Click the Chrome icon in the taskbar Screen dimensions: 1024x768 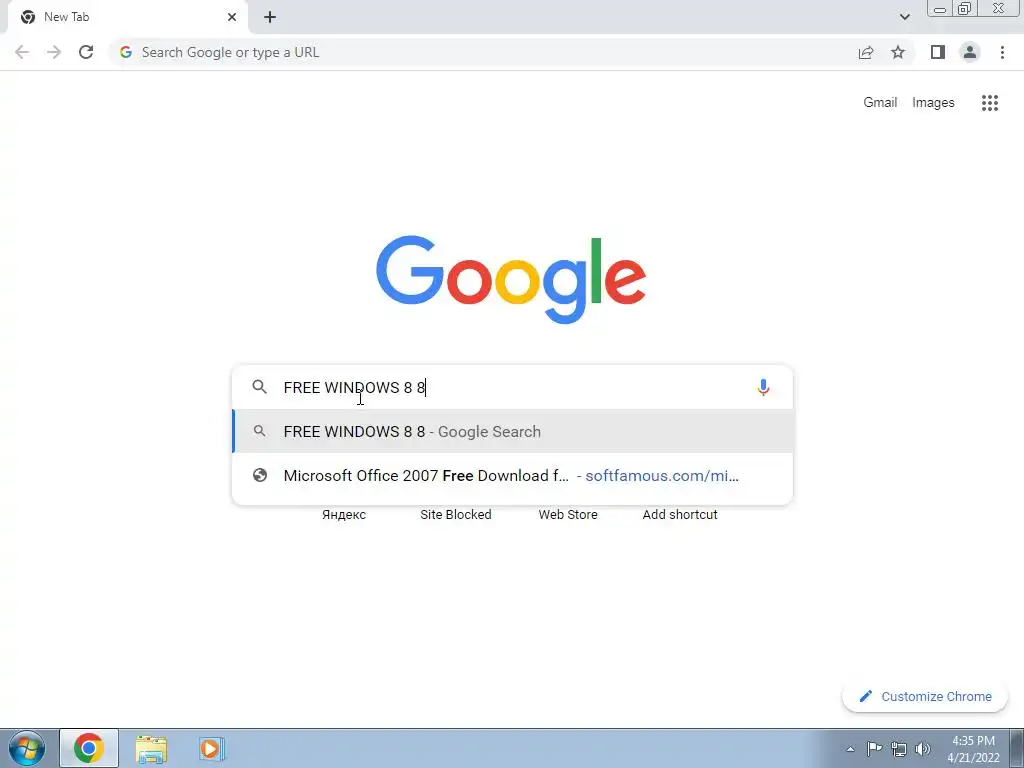tap(89, 748)
